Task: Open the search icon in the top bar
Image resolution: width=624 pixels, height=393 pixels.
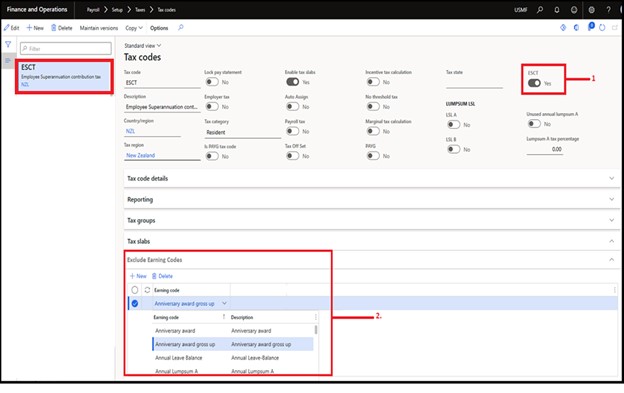Action: coord(540,10)
